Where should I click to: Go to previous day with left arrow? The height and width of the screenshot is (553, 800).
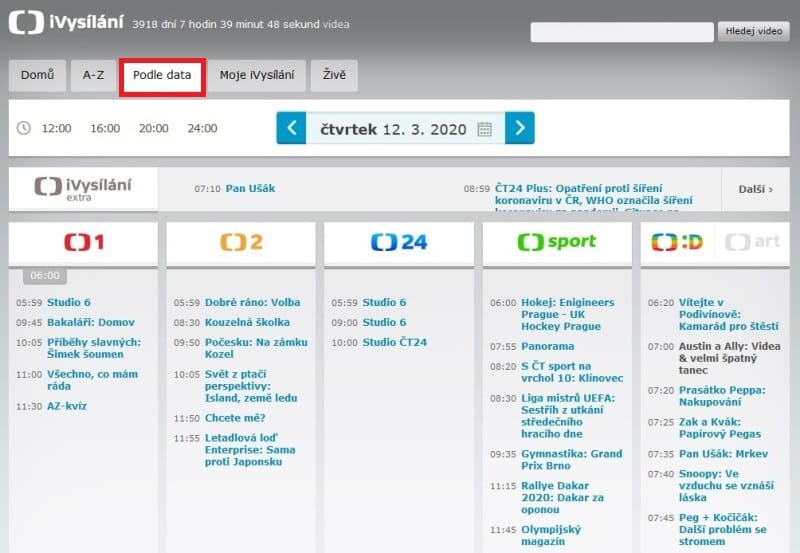pyautogui.click(x=291, y=128)
